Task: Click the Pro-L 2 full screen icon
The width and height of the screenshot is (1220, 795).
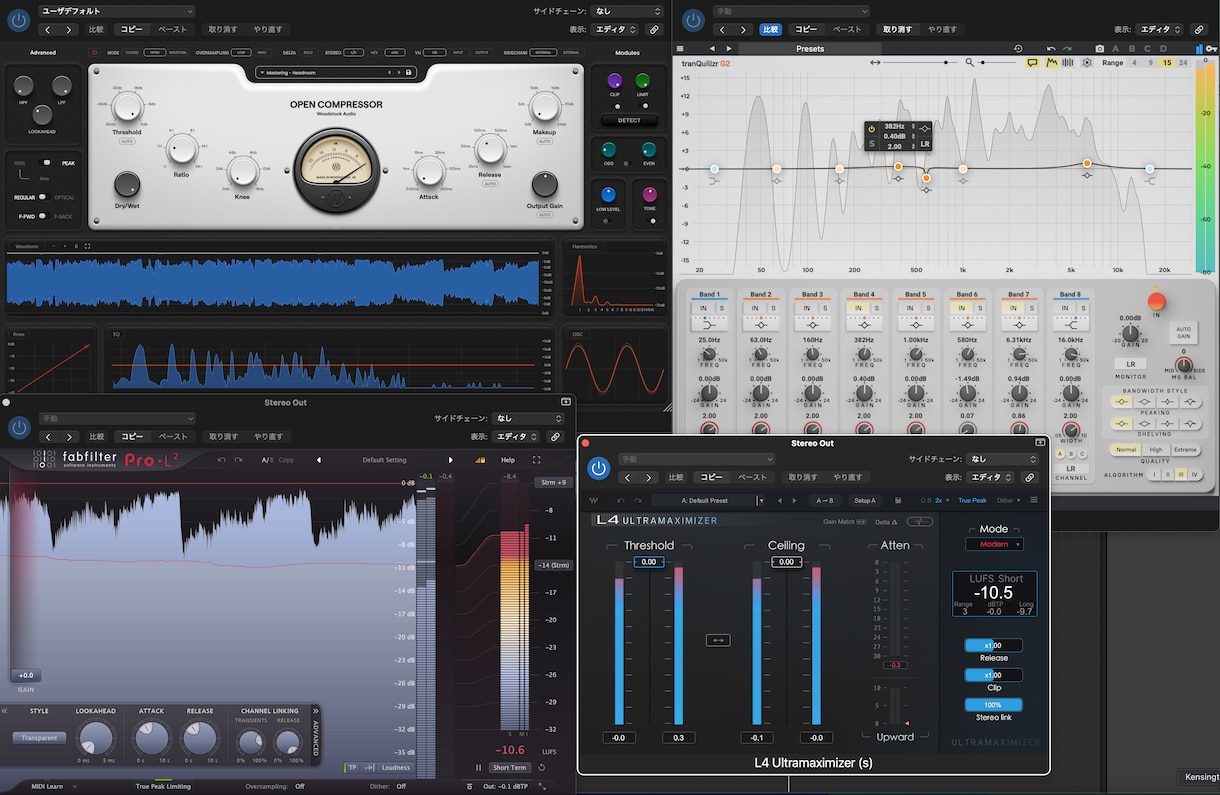Action: (x=537, y=460)
